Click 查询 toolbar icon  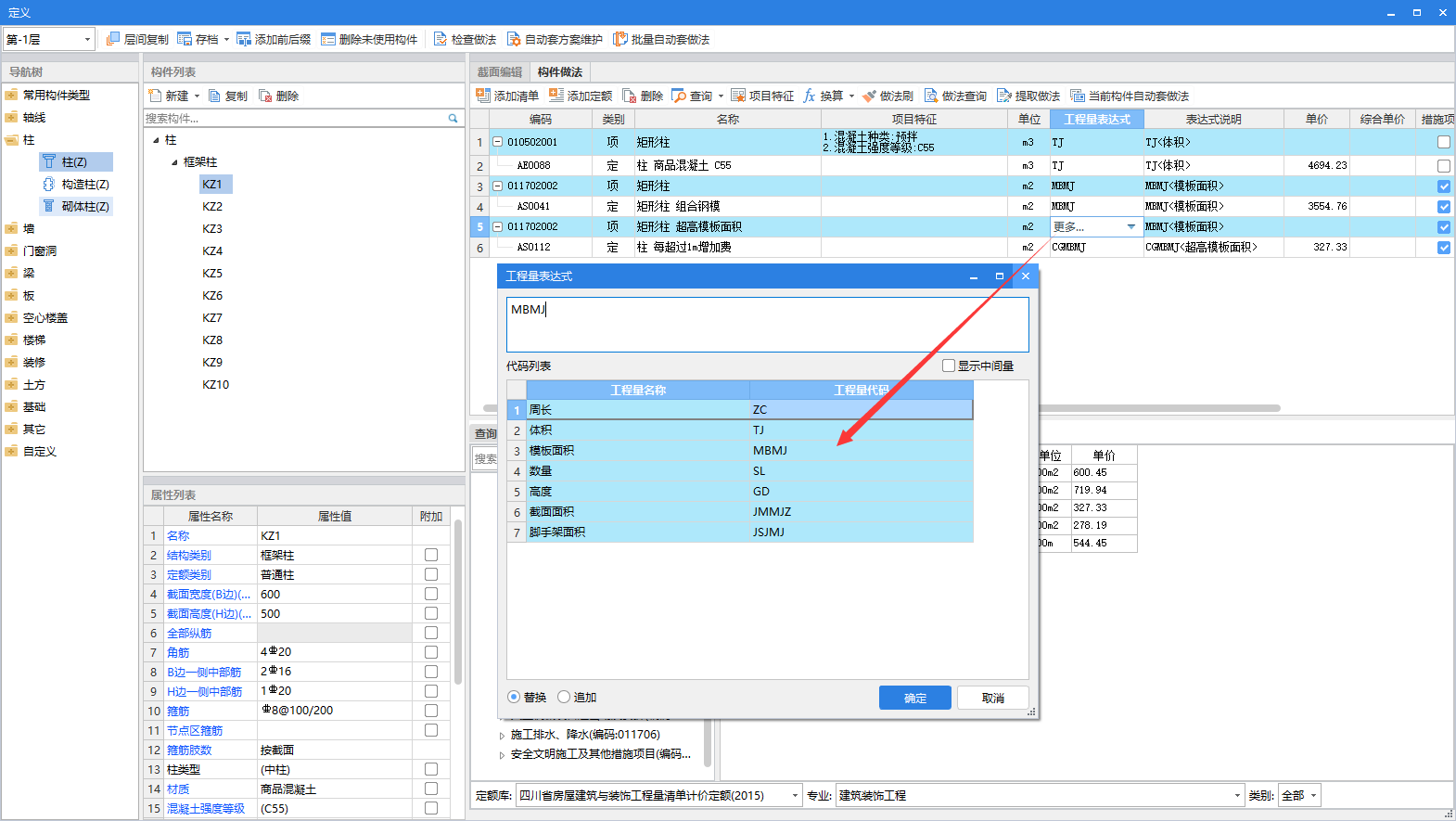click(679, 96)
